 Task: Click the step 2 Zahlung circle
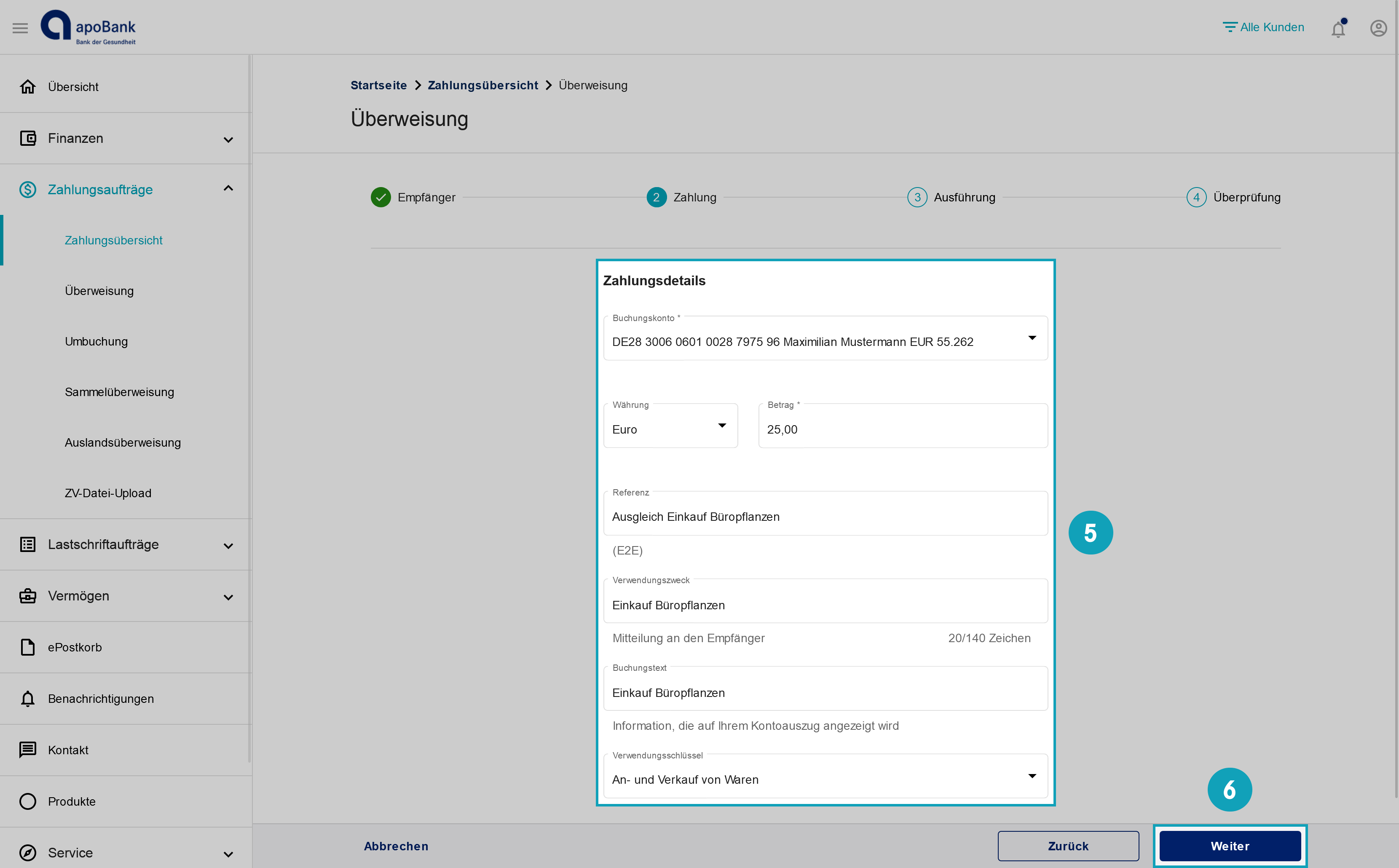656,197
